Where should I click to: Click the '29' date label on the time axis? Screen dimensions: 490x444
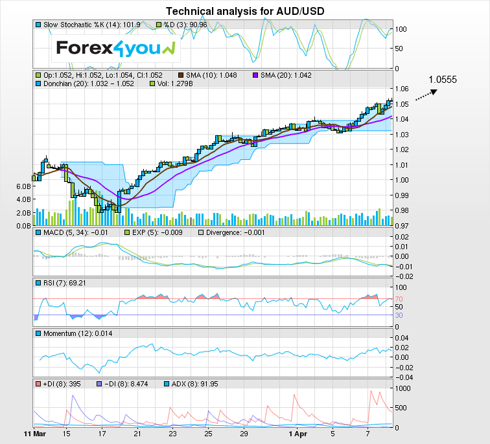point(244,434)
